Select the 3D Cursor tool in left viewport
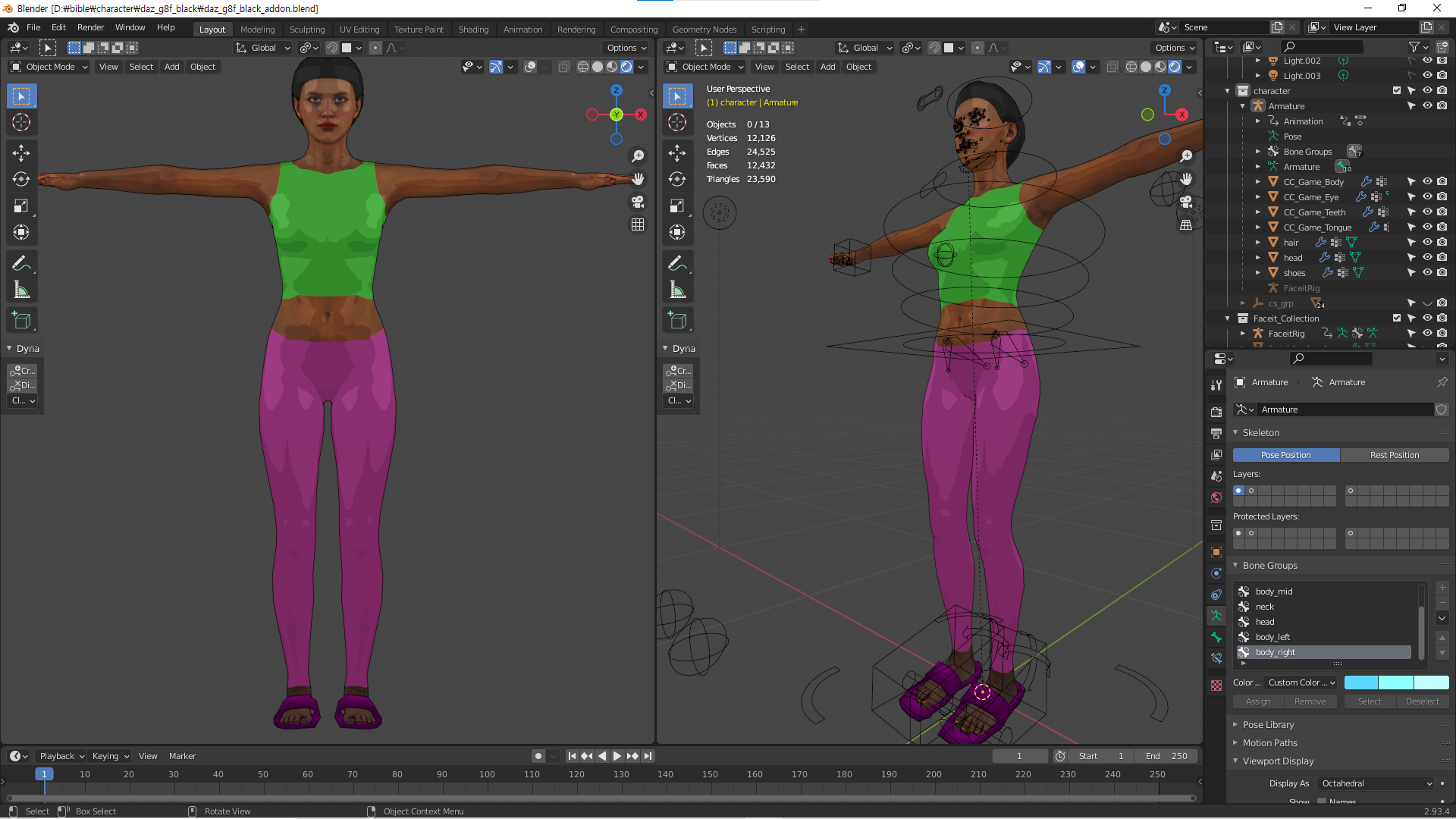 (x=21, y=122)
